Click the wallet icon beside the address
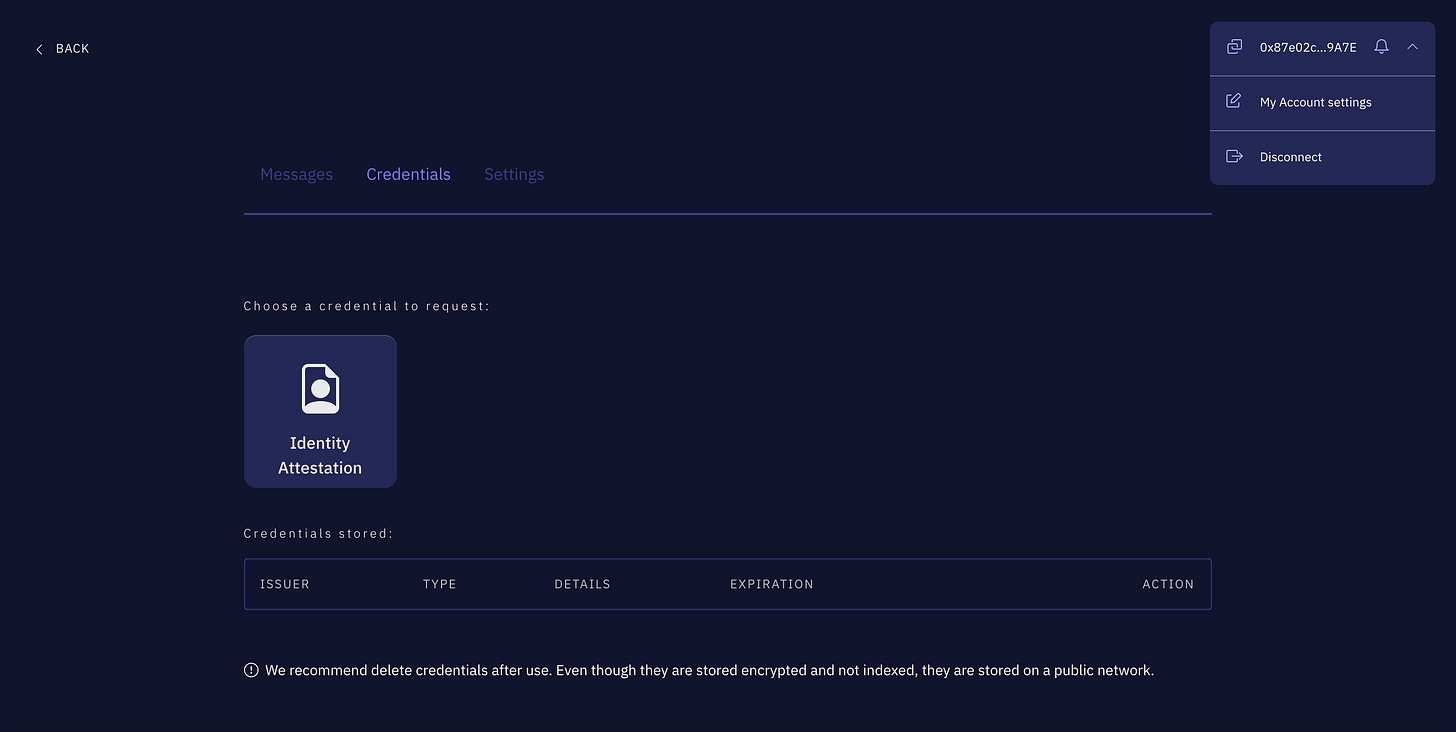The width and height of the screenshot is (1456, 732). [1235, 47]
